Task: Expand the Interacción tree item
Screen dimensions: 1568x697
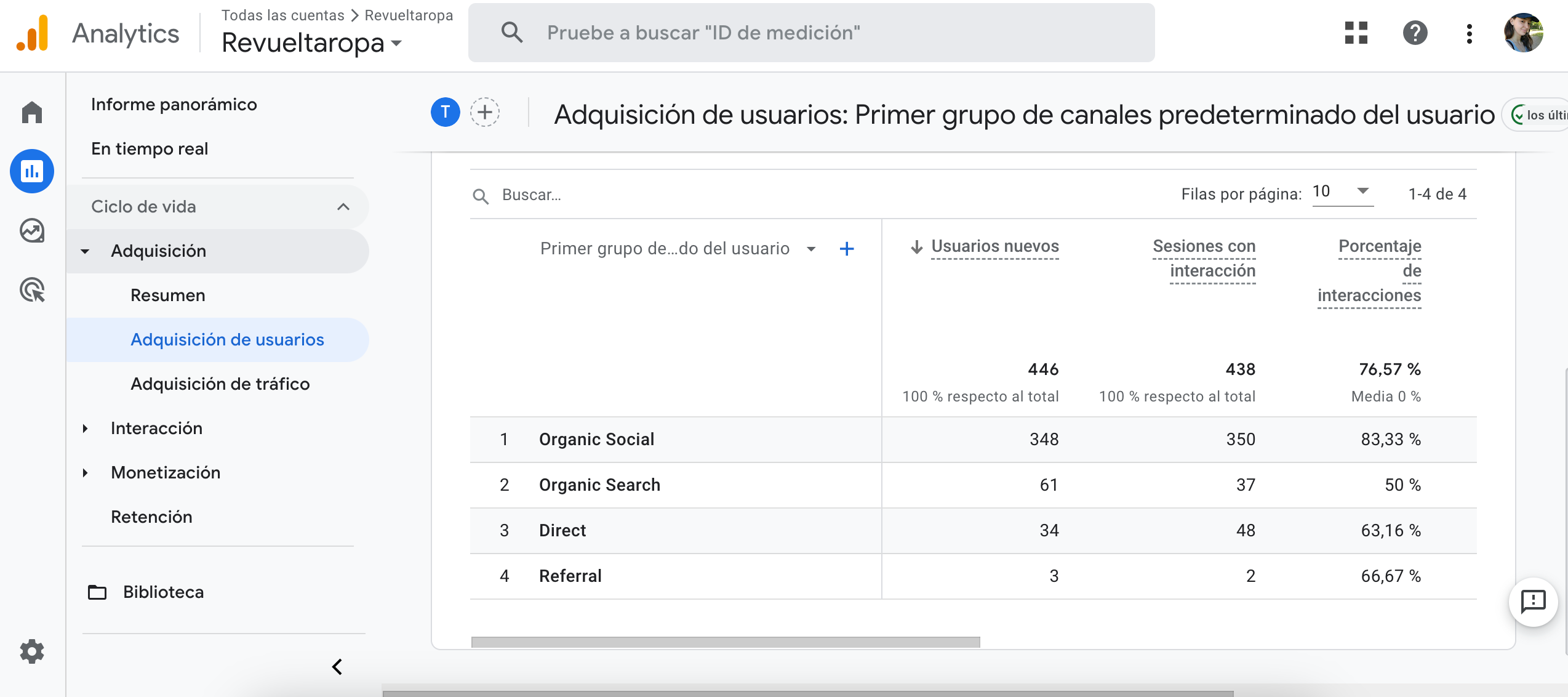Action: click(86, 429)
